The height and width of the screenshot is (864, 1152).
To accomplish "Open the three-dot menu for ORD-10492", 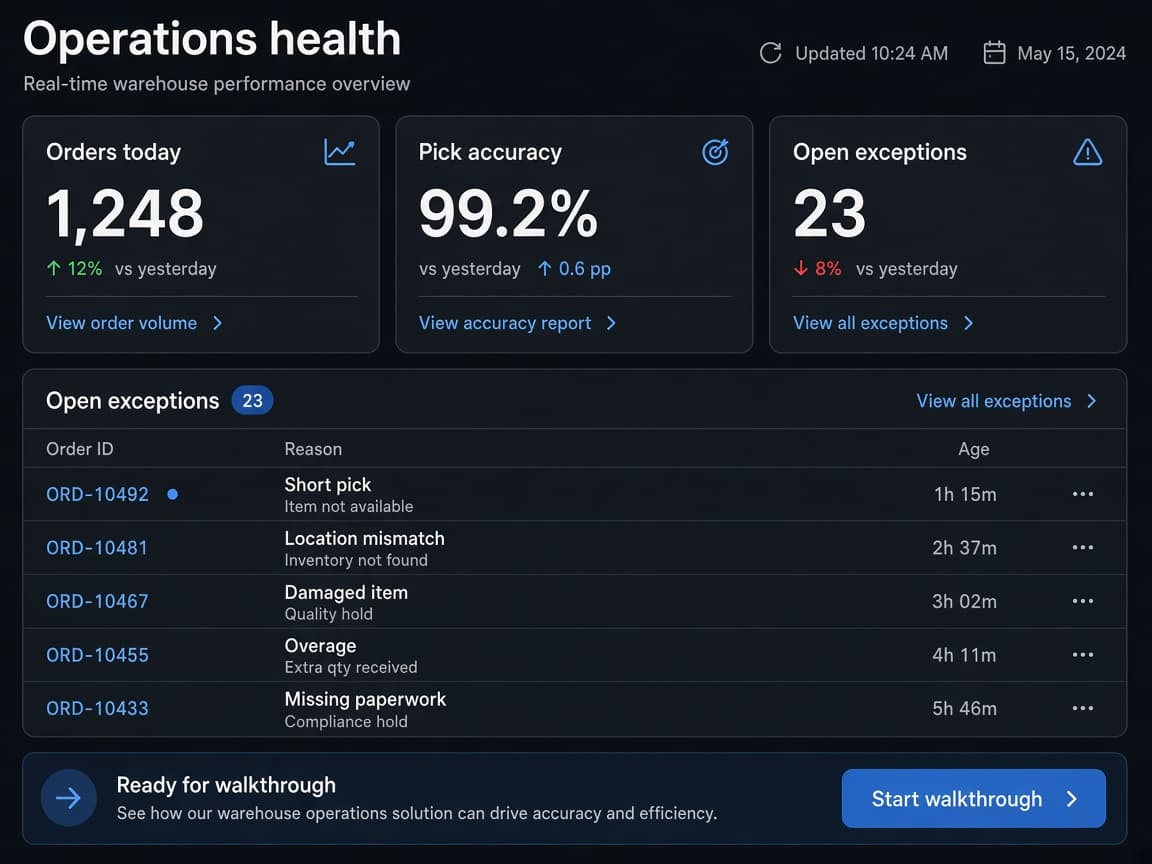I will click(x=1083, y=494).
